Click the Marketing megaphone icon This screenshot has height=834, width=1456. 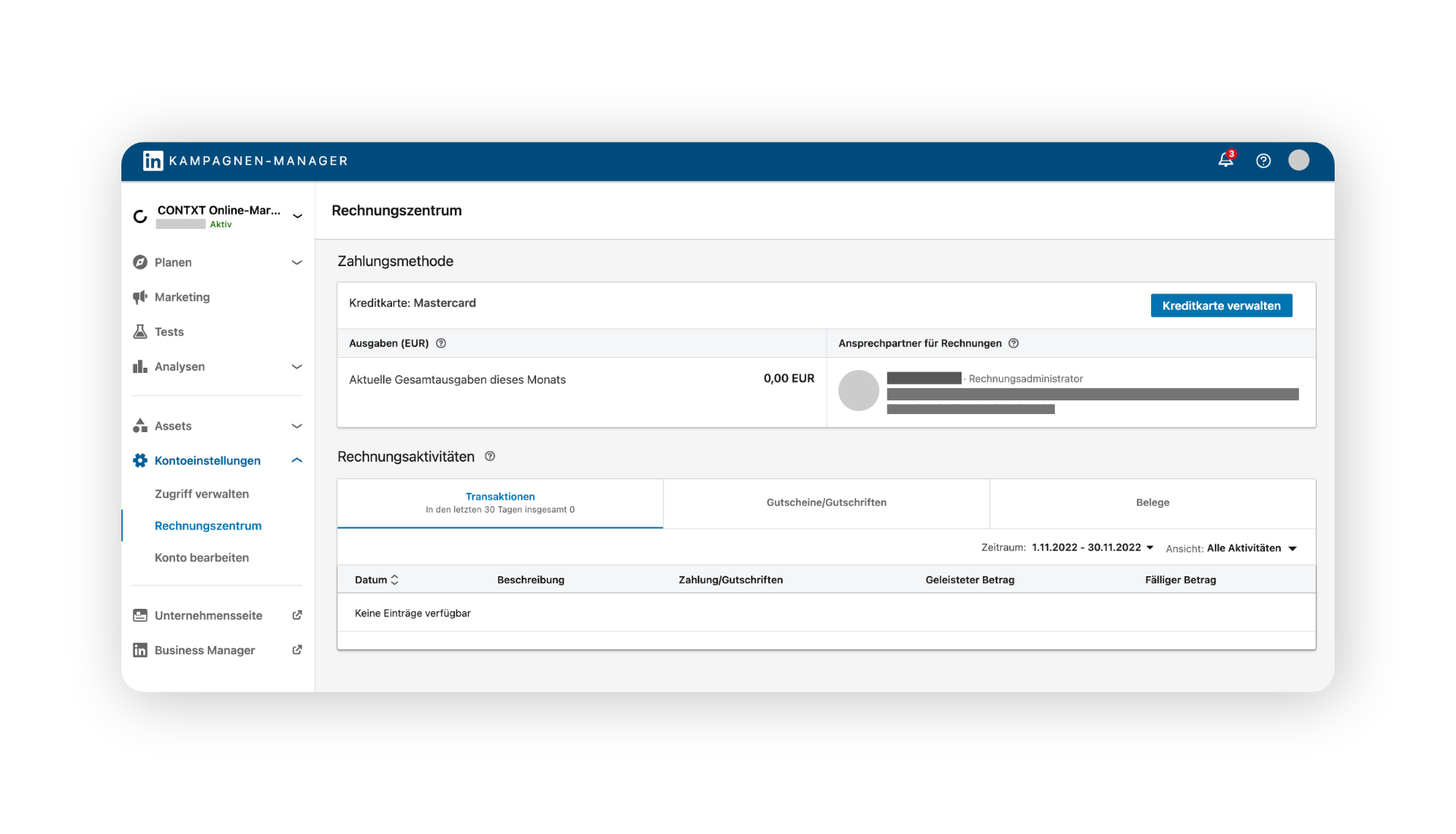140,297
